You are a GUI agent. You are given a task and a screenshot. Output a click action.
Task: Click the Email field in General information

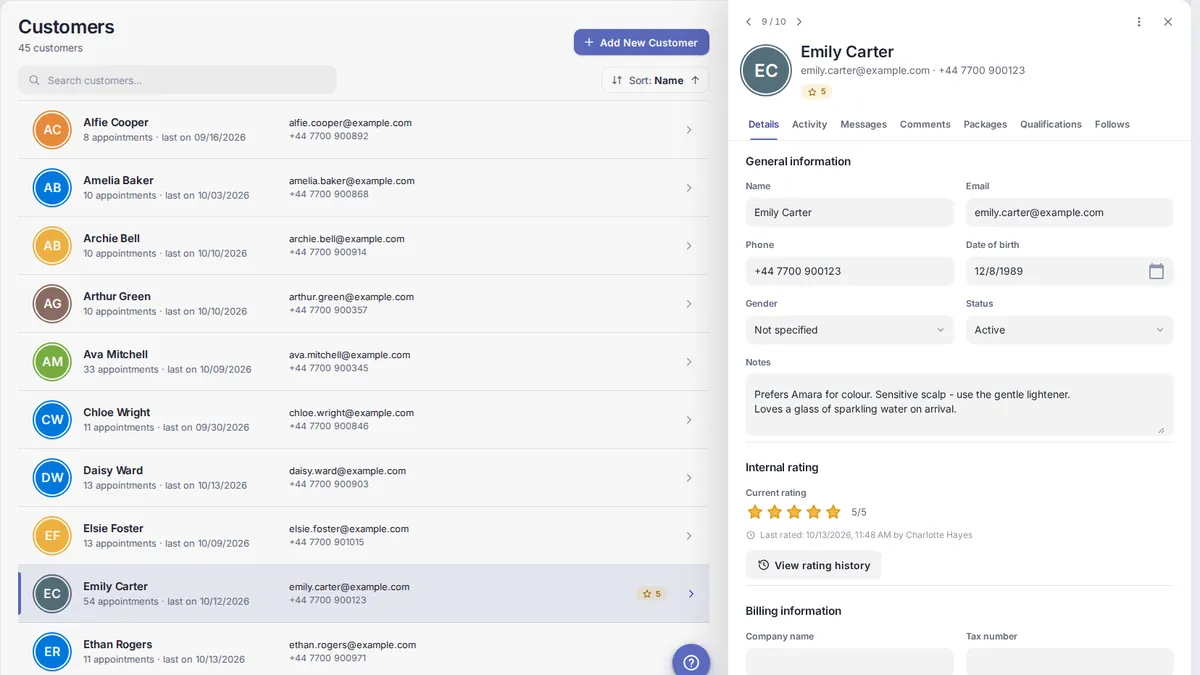pyautogui.click(x=1069, y=213)
